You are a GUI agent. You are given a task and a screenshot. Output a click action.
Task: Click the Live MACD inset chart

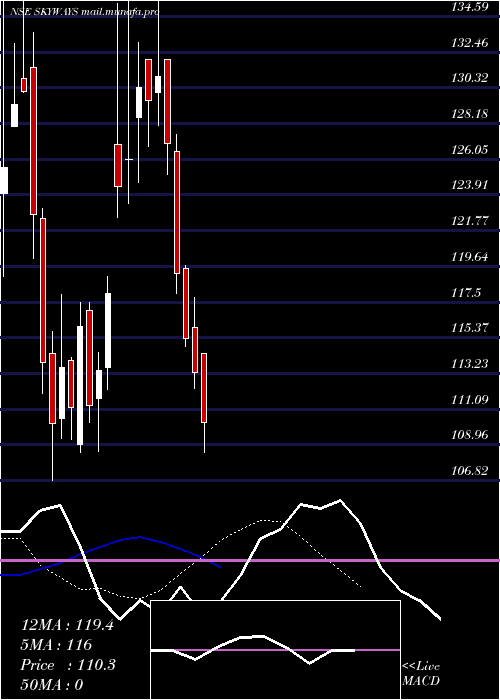pyautogui.click(x=275, y=650)
